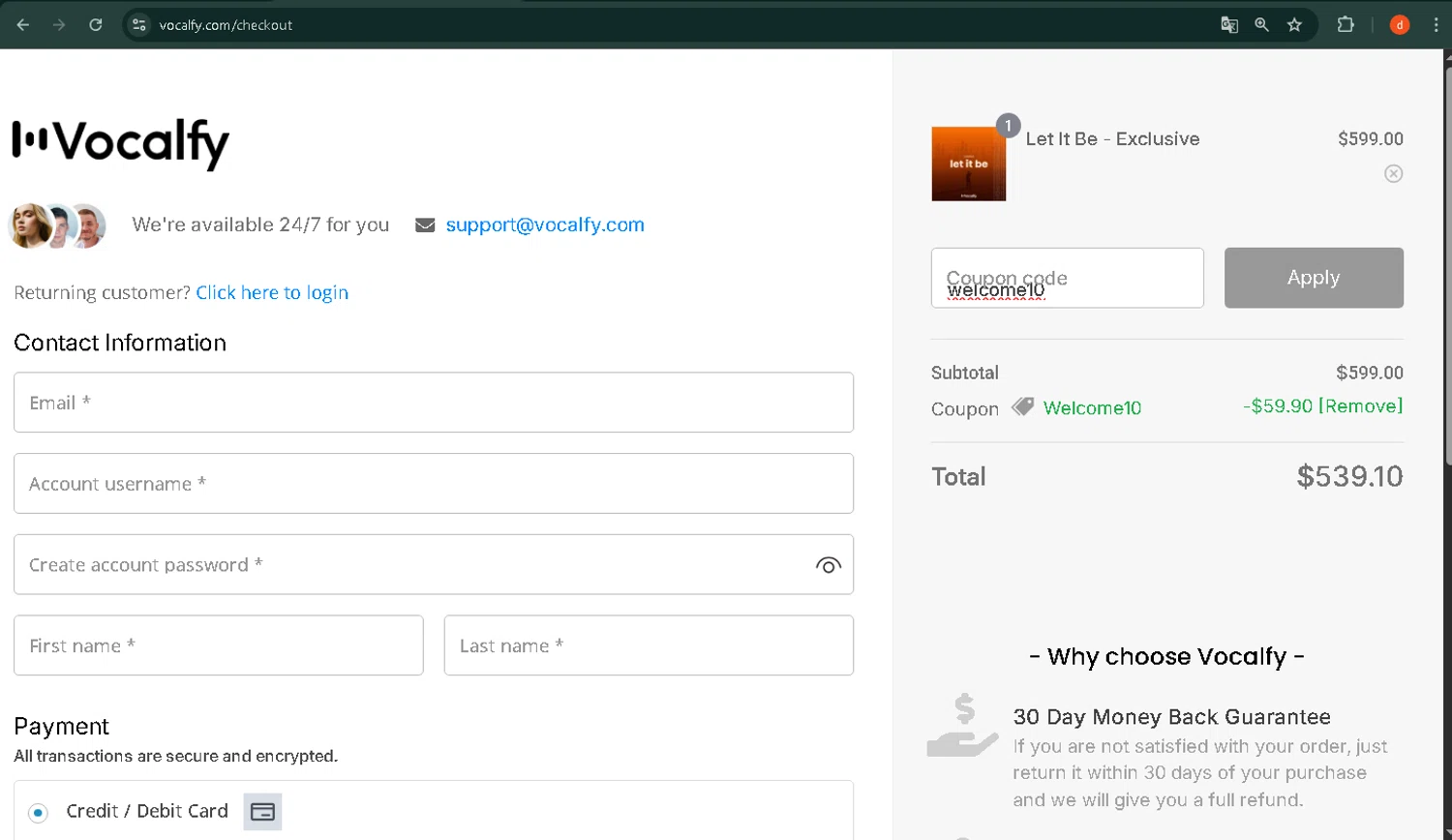Click here to login link
Image resolution: width=1452 pixels, height=840 pixels.
pyautogui.click(x=272, y=292)
